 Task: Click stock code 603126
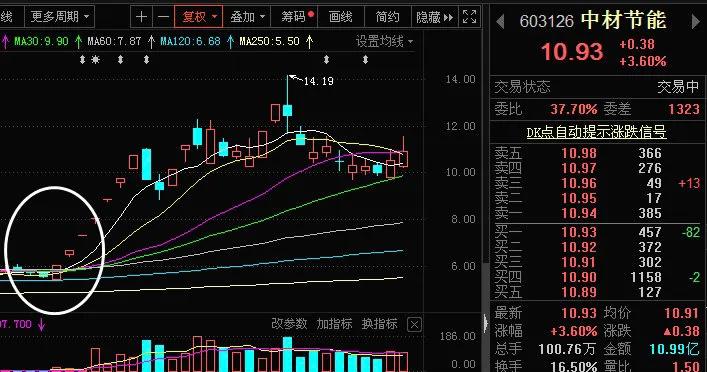pos(546,21)
